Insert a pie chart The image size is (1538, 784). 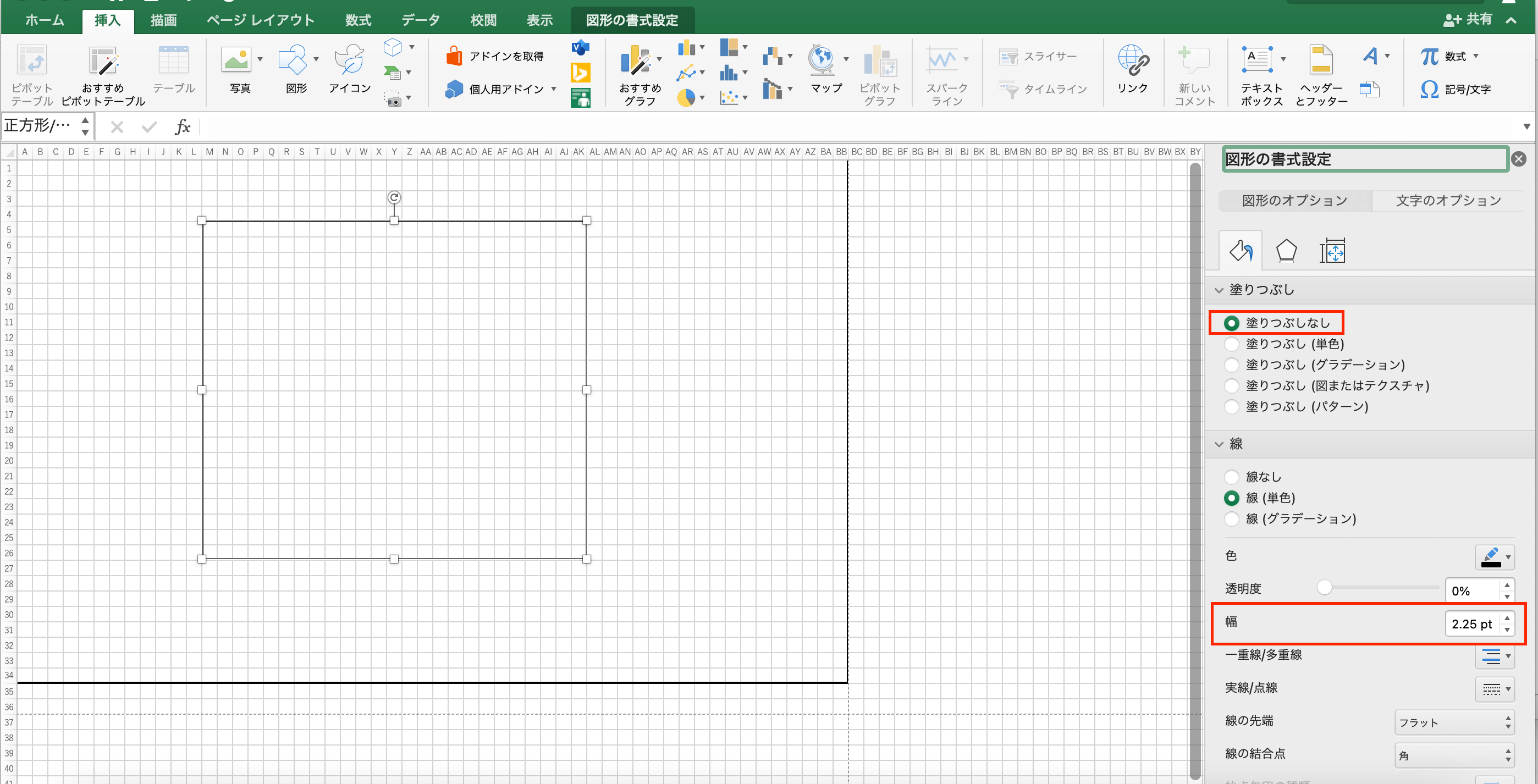click(x=687, y=98)
